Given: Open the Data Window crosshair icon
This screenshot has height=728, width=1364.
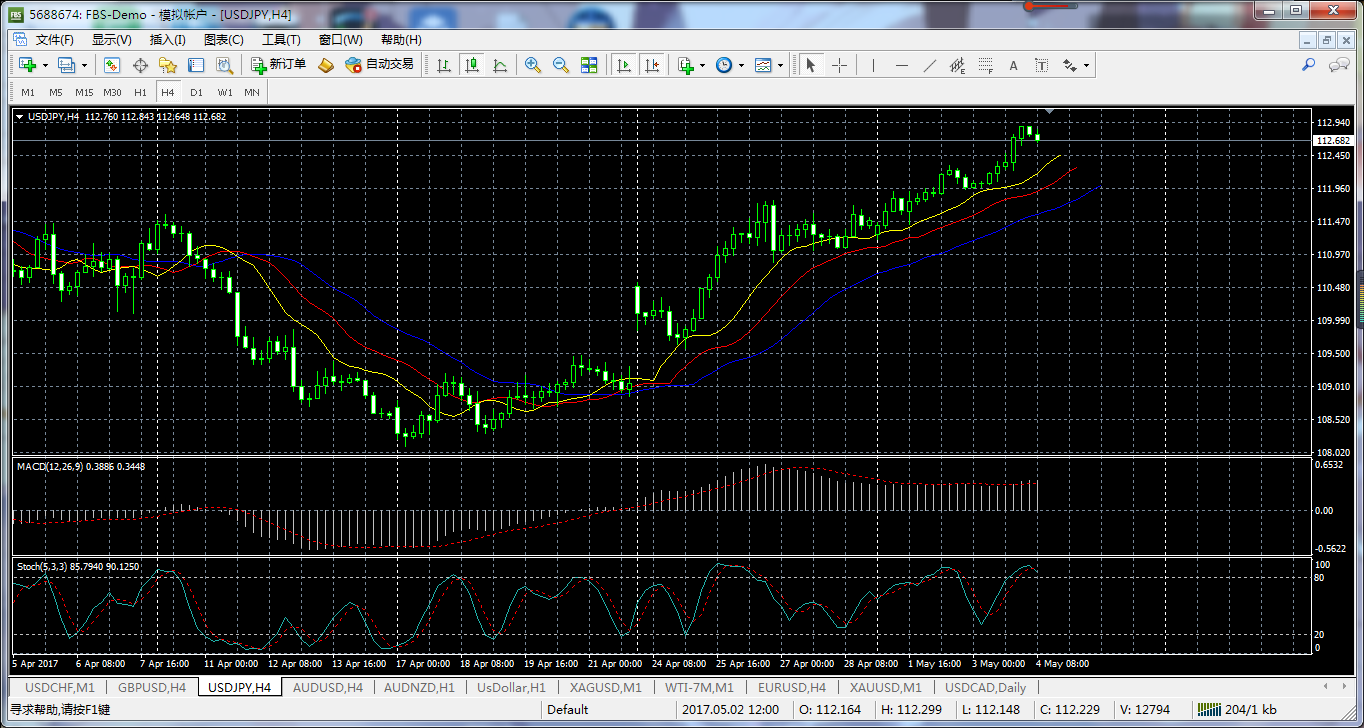Looking at the screenshot, I should coord(140,65).
